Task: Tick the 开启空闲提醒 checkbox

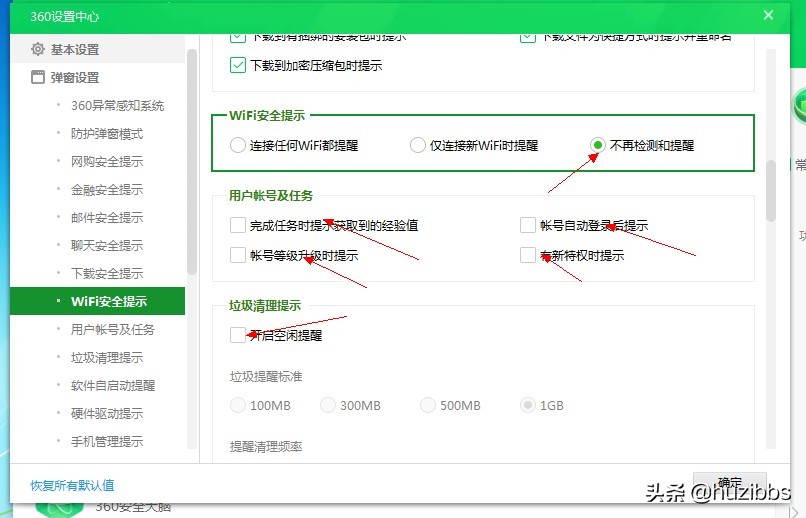Action: [x=237, y=335]
